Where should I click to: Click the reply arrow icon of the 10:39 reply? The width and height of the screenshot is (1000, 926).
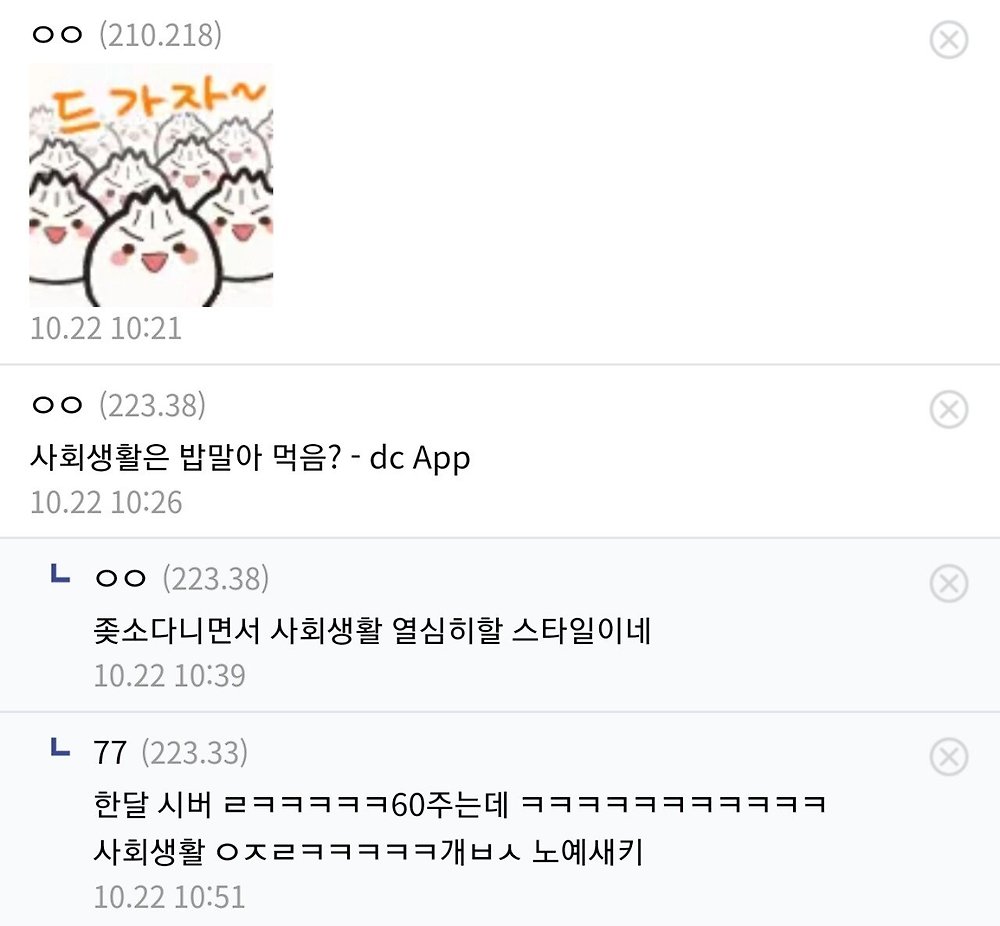coord(60,573)
